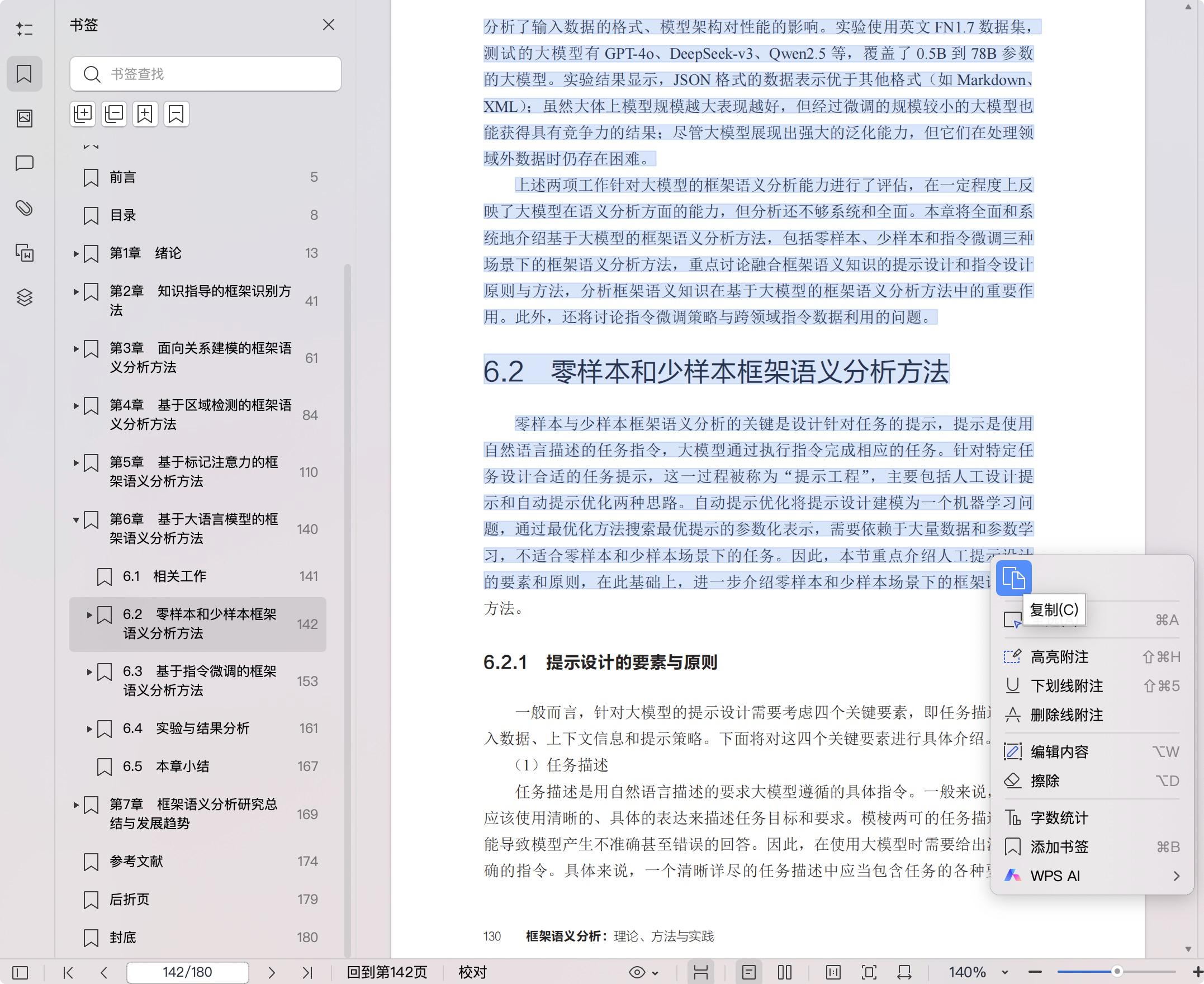Open the outline list panel icon
1204x984 pixels.
25,29
